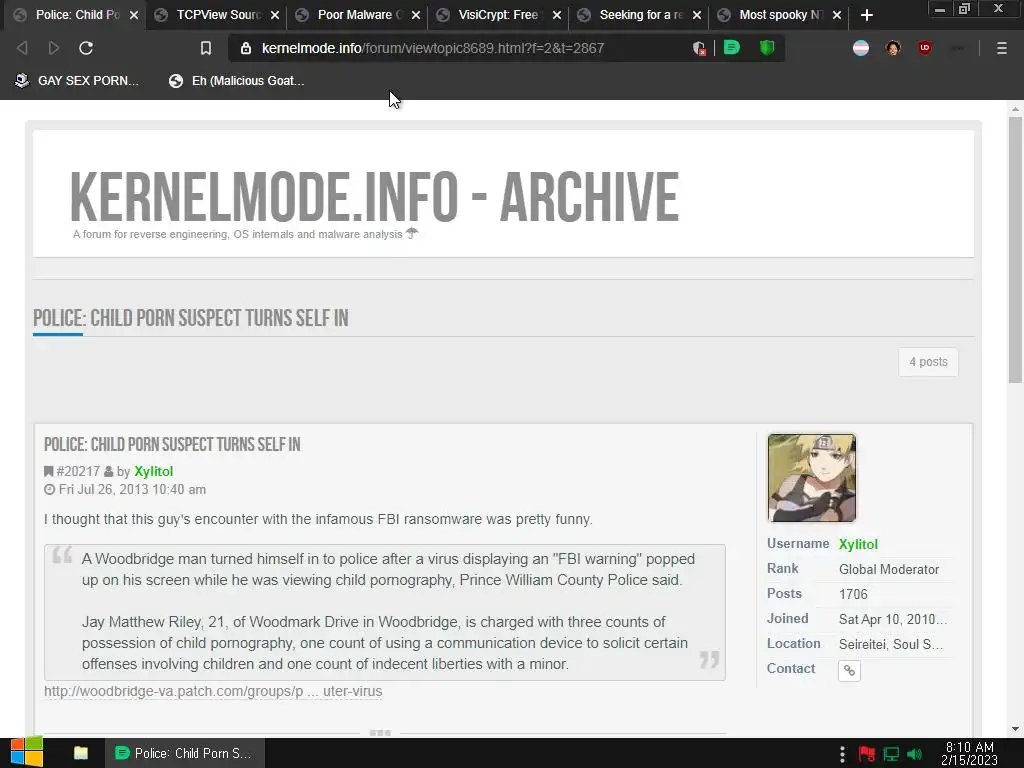This screenshot has width=1024, height=768.
Task: Close the 'Seeking for a re' tab
Action: tap(697, 15)
